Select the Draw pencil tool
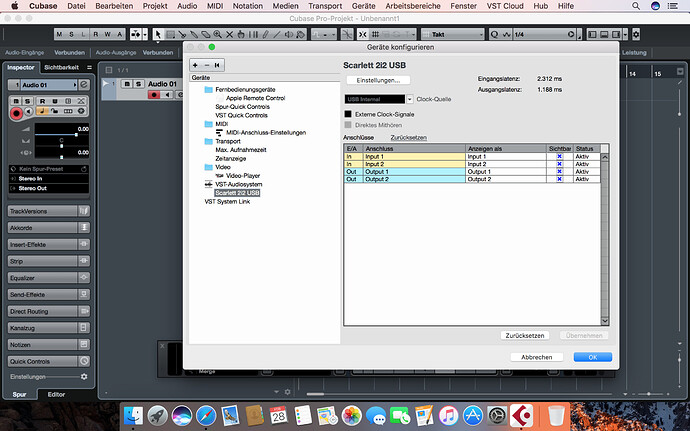The height and width of the screenshot is (431, 690). pyautogui.click(x=265, y=34)
